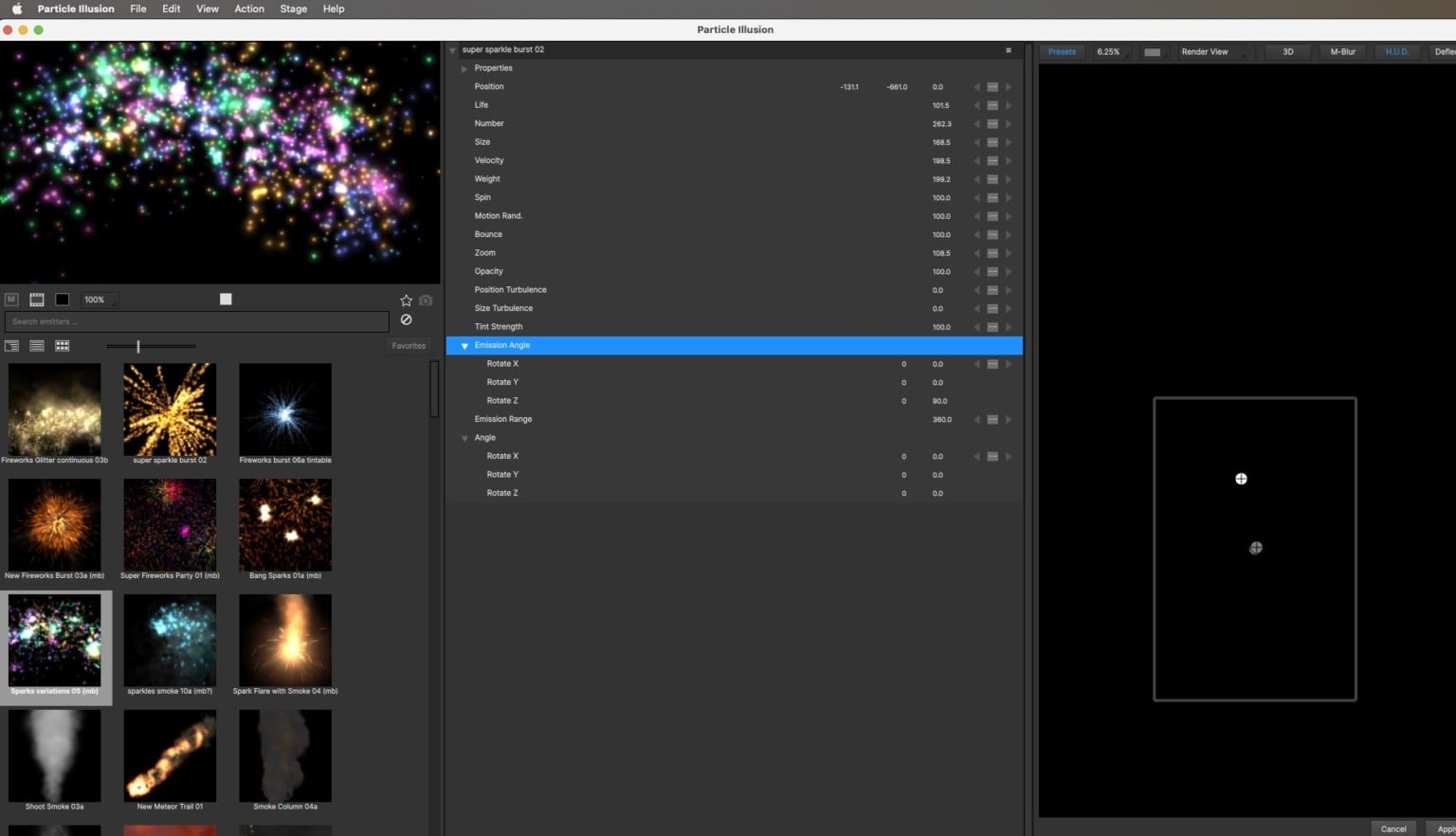
Task: Switch emitter library to grid thumbnail view
Action: (63, 346)
